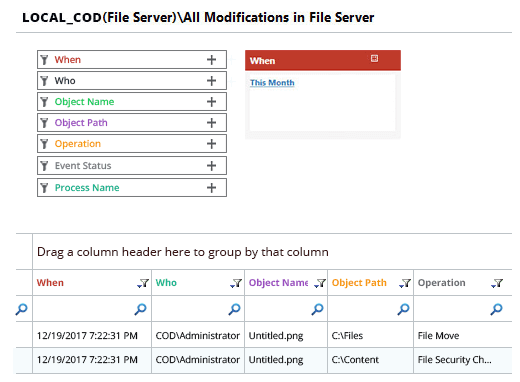Screen dimensions: 520x382
Task: Select COD\Administrator in the File Move row
Action: (x=198, y=336)
